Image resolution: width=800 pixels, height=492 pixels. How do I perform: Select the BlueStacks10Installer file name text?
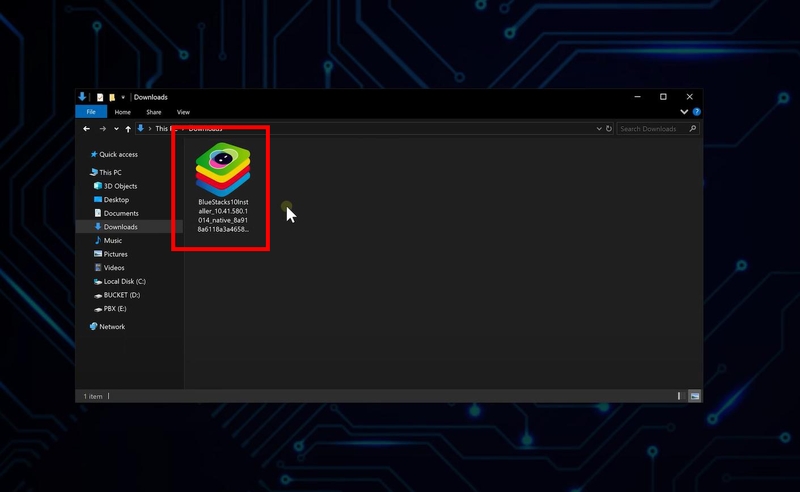(223, 215)
